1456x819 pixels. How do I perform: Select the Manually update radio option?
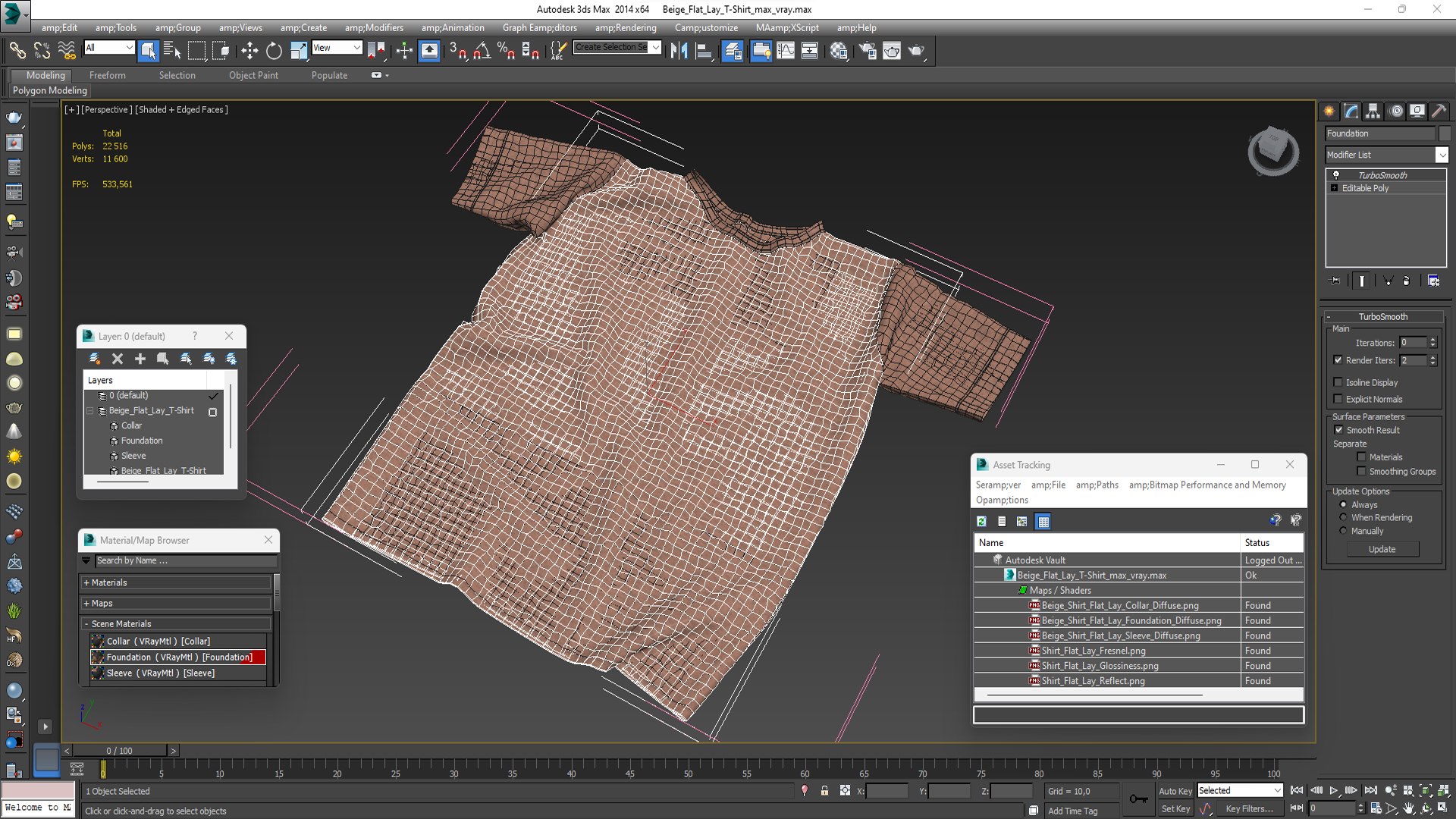[1343, 531]
